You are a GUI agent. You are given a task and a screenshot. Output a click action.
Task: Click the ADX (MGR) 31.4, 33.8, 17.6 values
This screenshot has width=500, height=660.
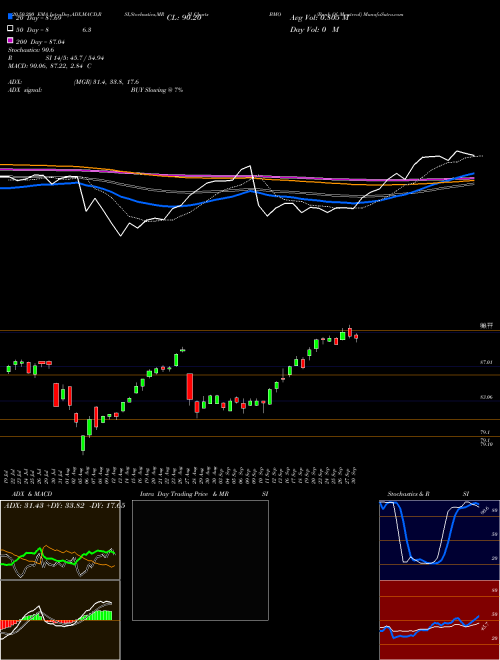tap(106, 82)
